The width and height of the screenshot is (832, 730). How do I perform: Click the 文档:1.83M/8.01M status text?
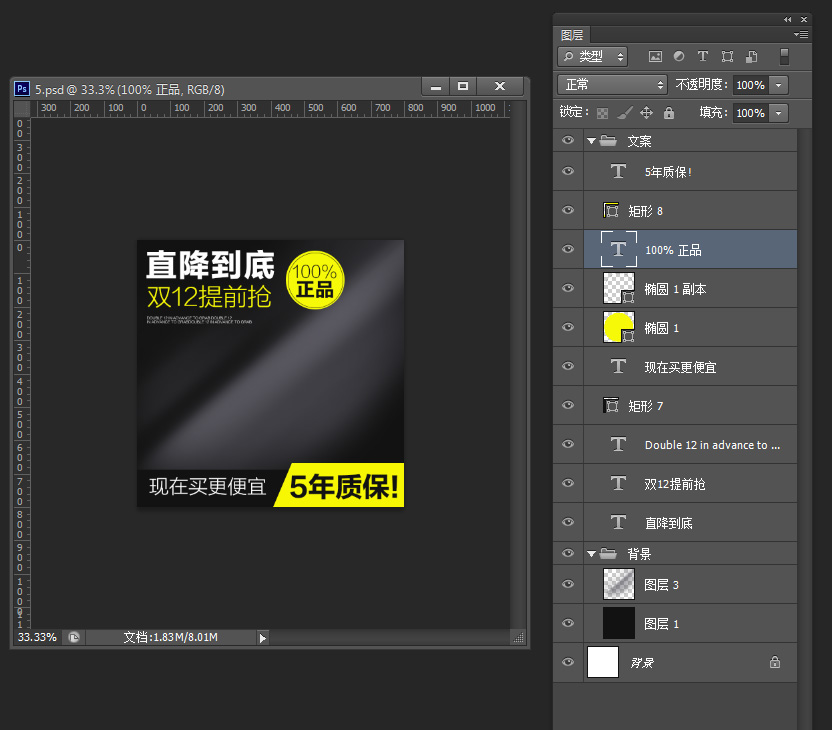point(170,637)
